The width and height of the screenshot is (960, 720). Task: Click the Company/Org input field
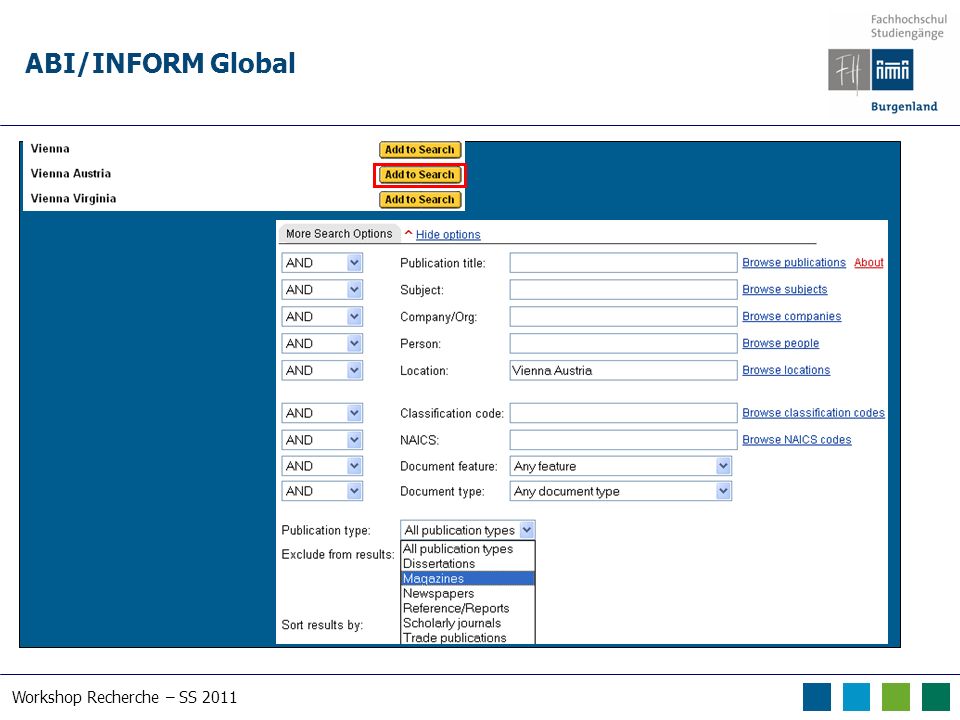pos(623,317)
